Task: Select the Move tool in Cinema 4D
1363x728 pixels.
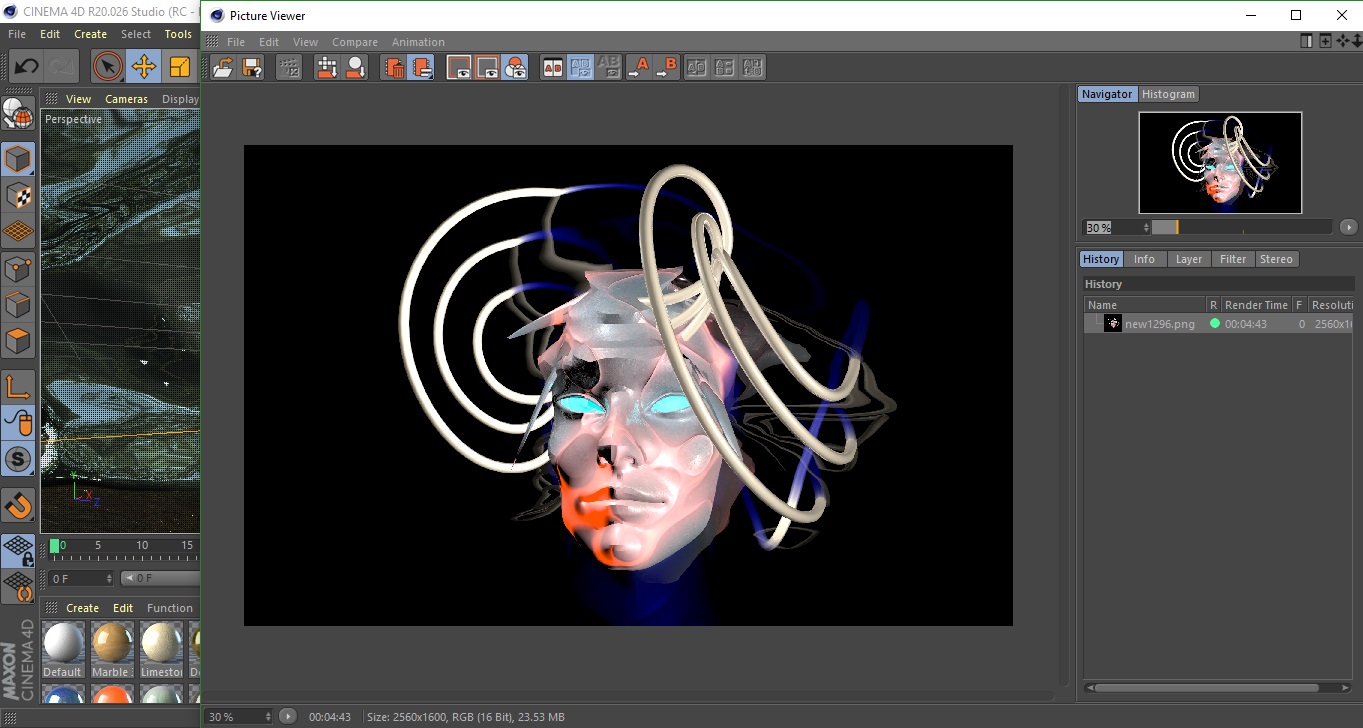Action: click(x=144, y=67)
